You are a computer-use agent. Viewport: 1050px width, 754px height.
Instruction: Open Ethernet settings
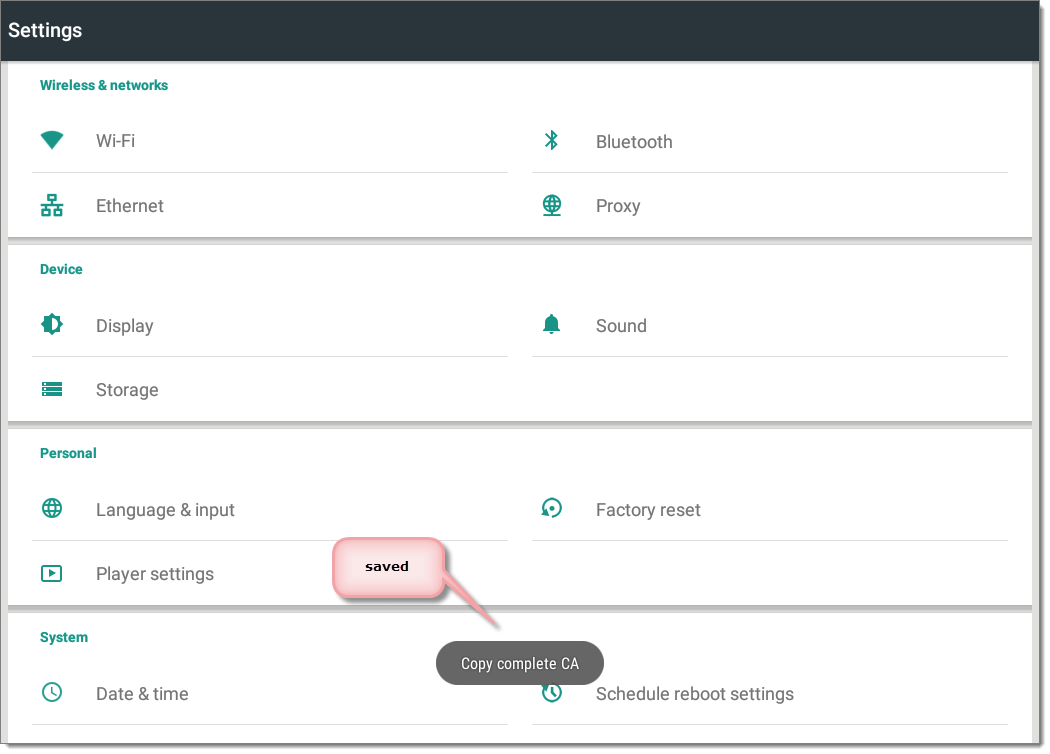click(270, 205)
